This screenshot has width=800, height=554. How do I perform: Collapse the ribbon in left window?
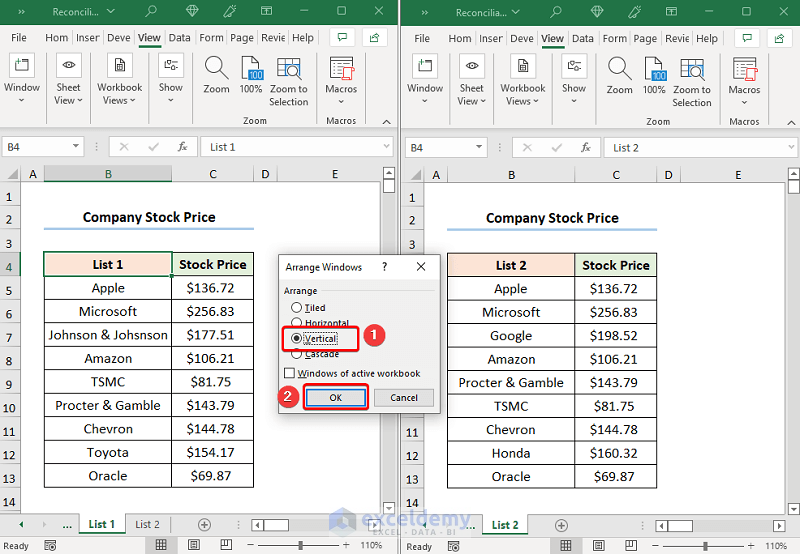point(386,121)
